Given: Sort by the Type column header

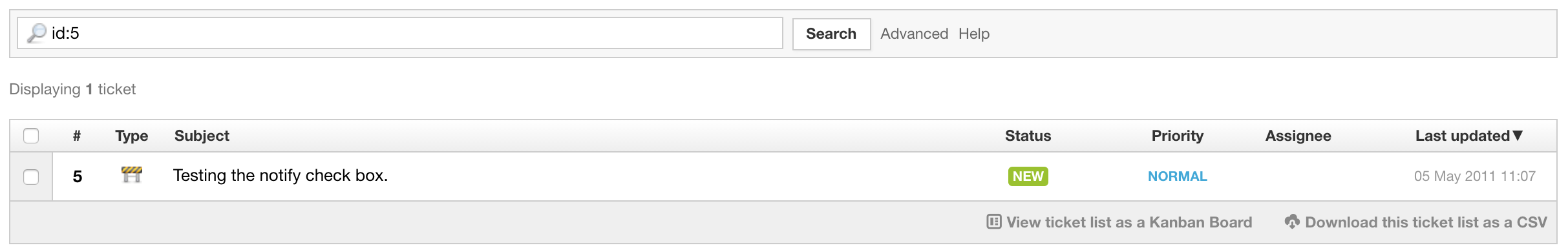Looking at the screenshot, I should [132, 136].
